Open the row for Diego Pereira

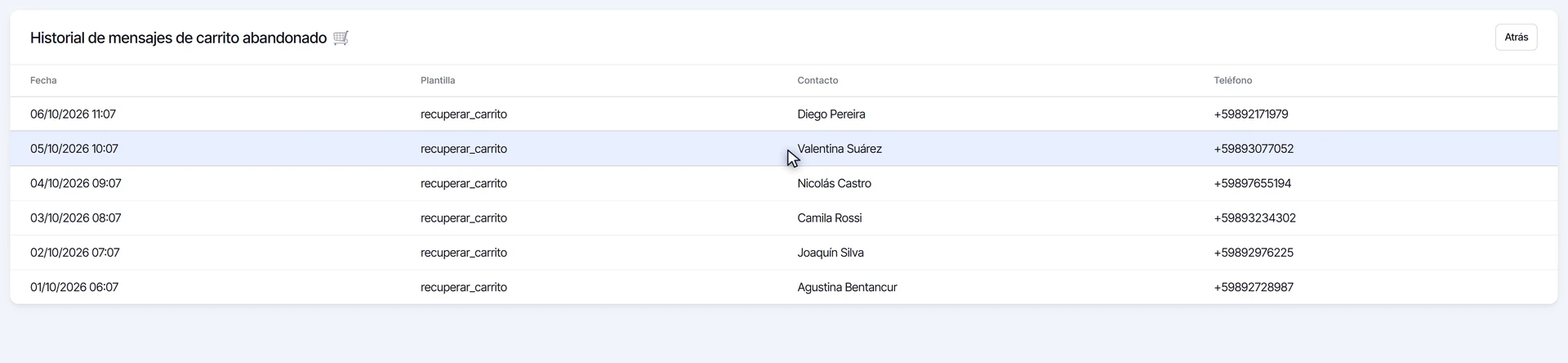tap(783, 114)
